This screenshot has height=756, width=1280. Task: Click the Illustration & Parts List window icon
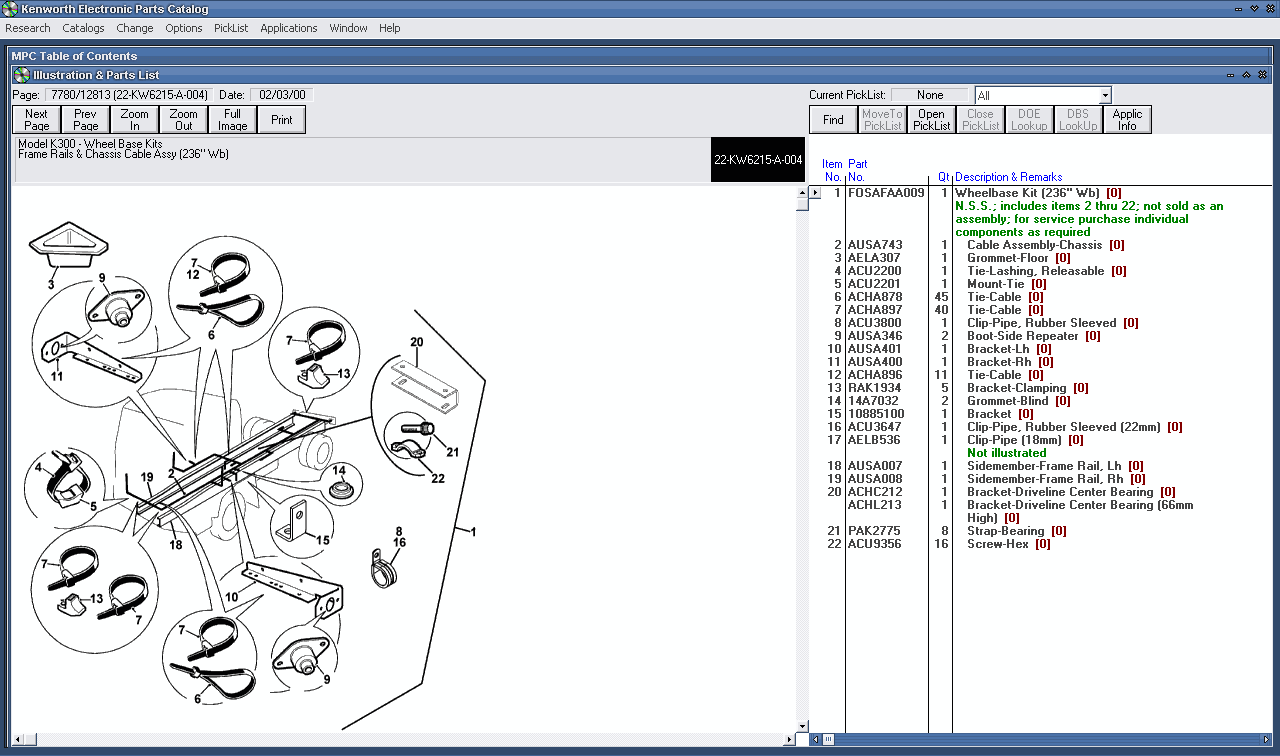pyautogui.click(x=20, y=74)
